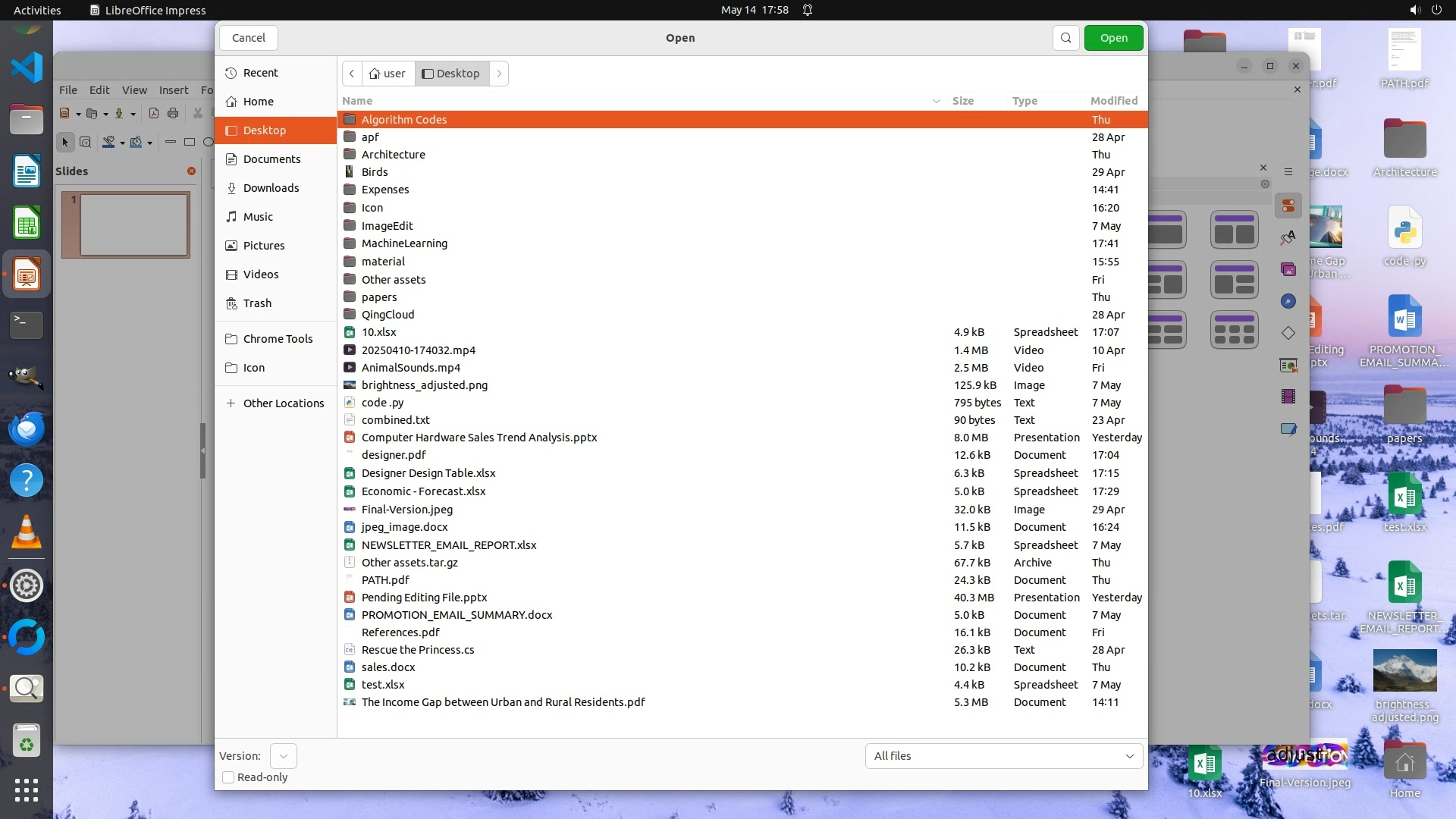This screenshot has width=1456, height=819.
Task: Select the MachineLearning folder
Action: [x=404, y=243]
